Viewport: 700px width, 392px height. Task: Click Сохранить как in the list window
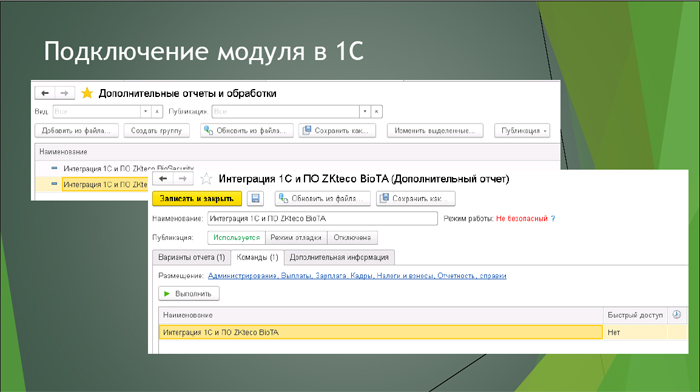coord(337,131)
